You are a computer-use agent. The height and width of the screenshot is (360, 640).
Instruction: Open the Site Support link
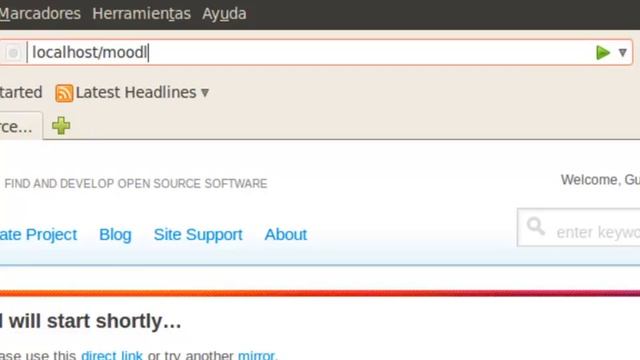click(x=198, y=235)
